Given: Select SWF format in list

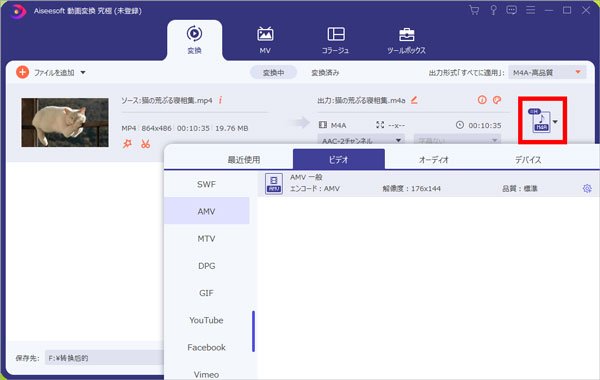Looking at the screenshot, I should 207,184.
